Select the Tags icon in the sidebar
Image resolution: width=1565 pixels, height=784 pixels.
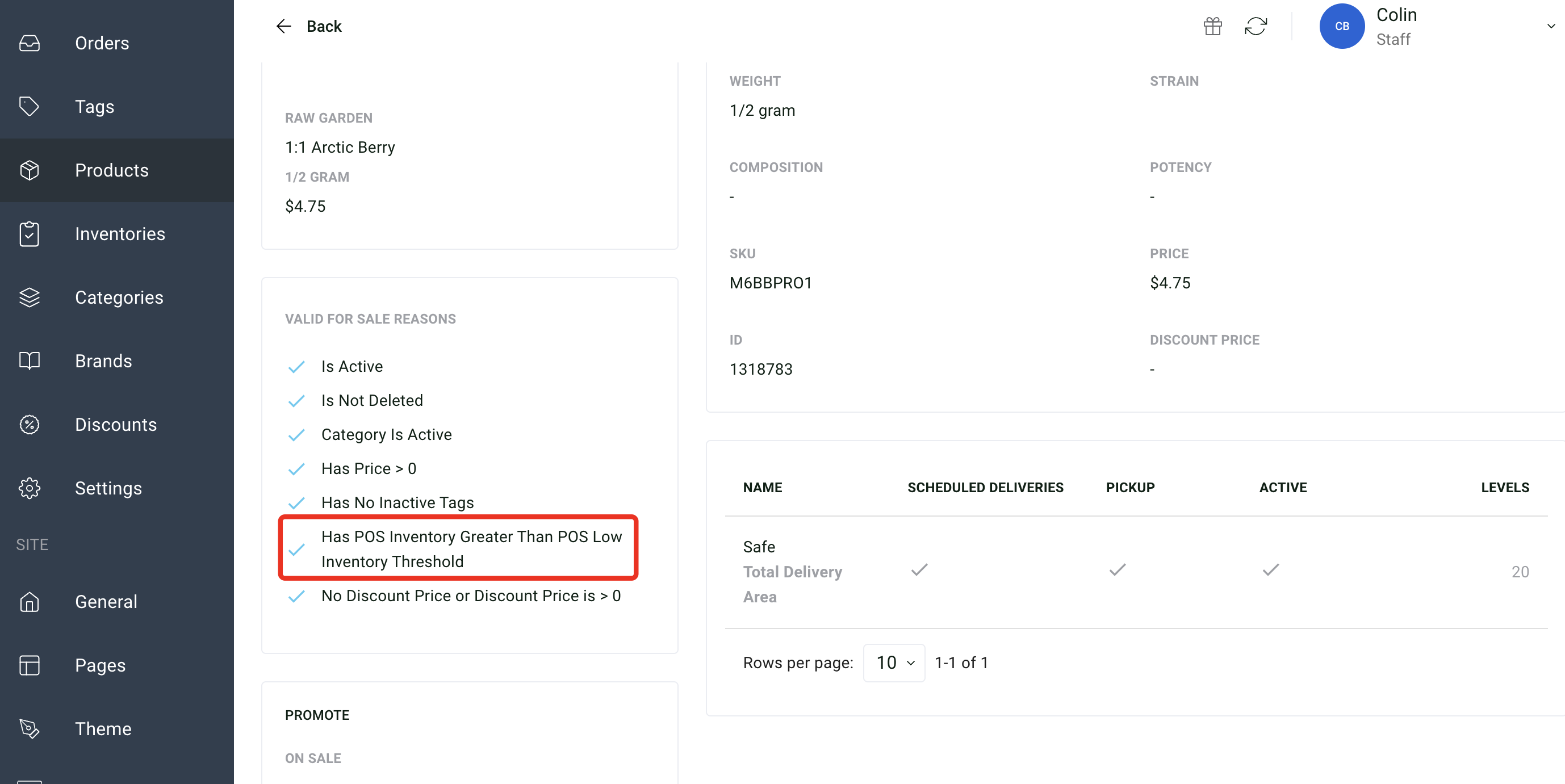coord(29,106)
